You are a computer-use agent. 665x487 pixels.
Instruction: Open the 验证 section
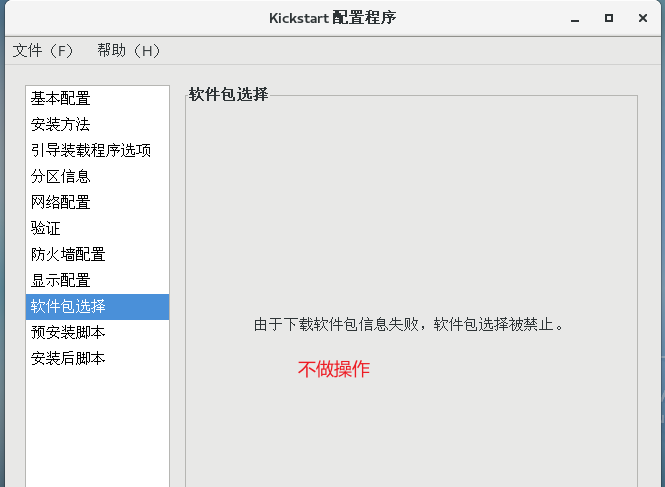(x=98, y=228)
